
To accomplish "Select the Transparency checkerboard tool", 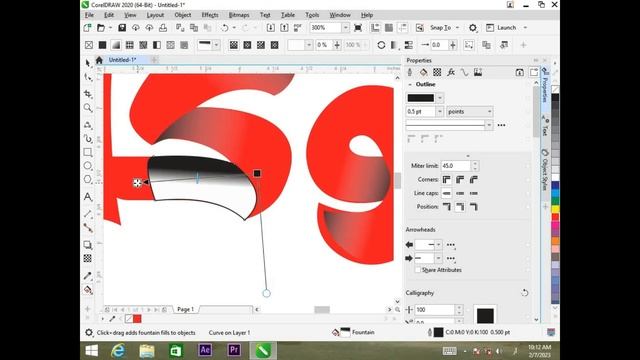I will tap(88, 258).
